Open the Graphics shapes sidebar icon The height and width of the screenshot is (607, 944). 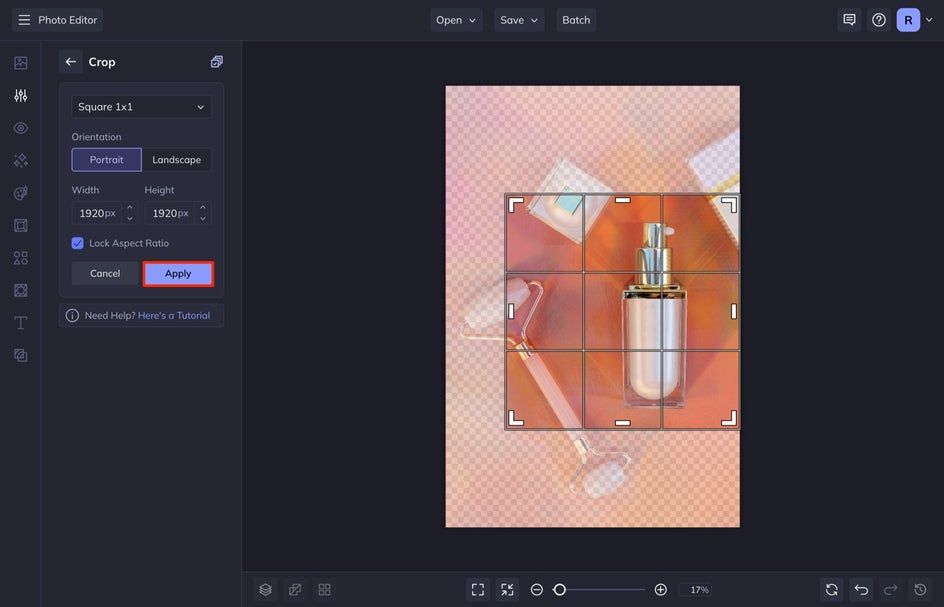20,258
